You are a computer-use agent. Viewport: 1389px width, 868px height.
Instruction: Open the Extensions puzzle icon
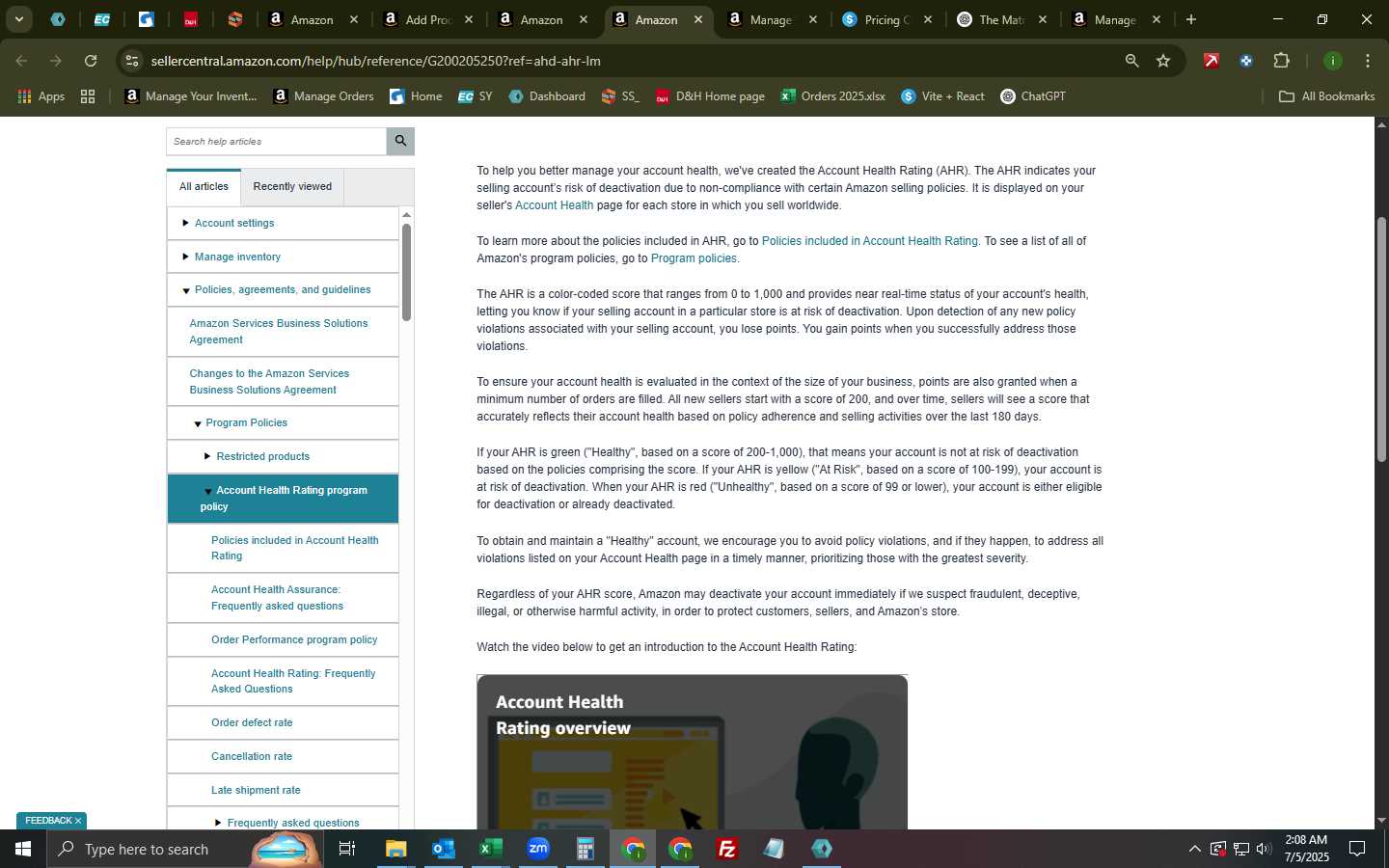click(1281, 61)
